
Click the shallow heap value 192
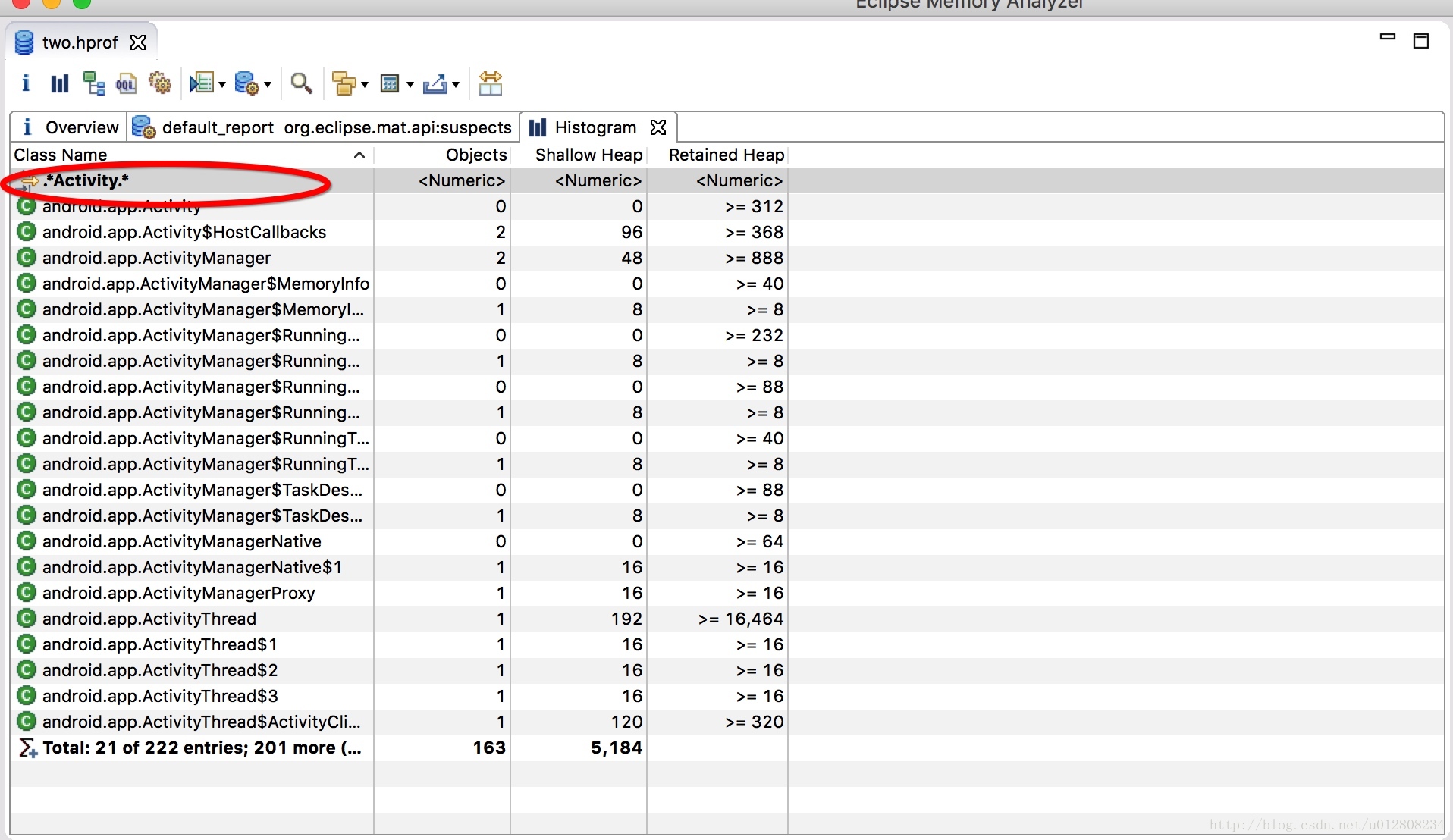[626, 619]
